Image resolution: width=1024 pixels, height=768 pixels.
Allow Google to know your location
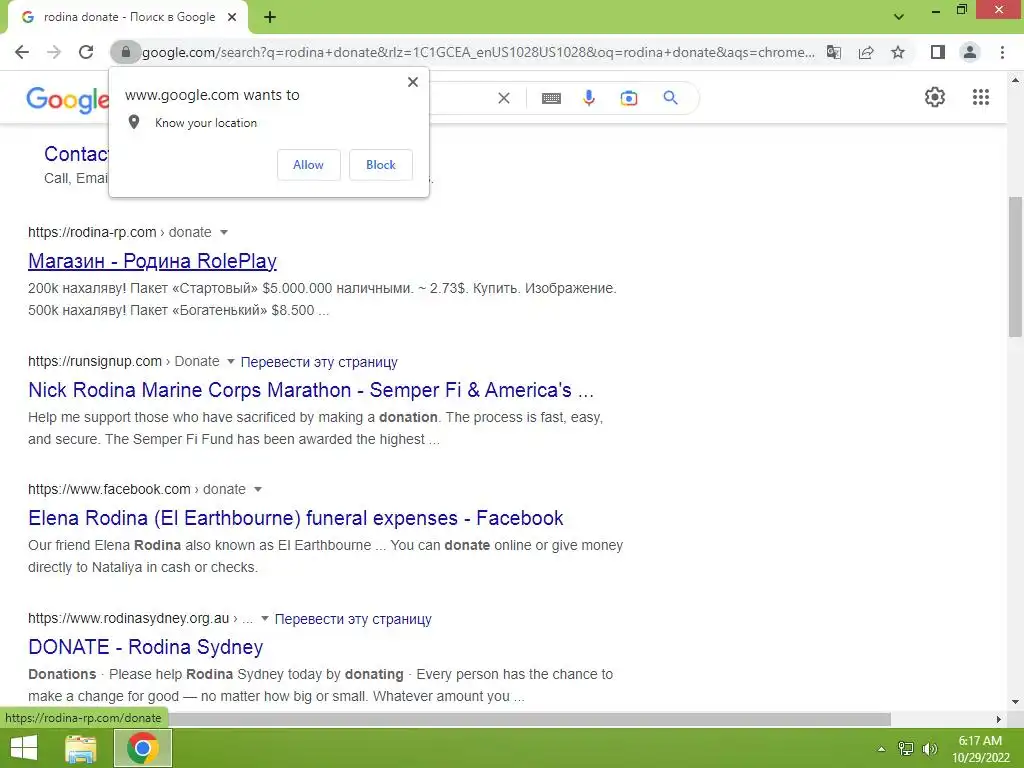[308, 165]
